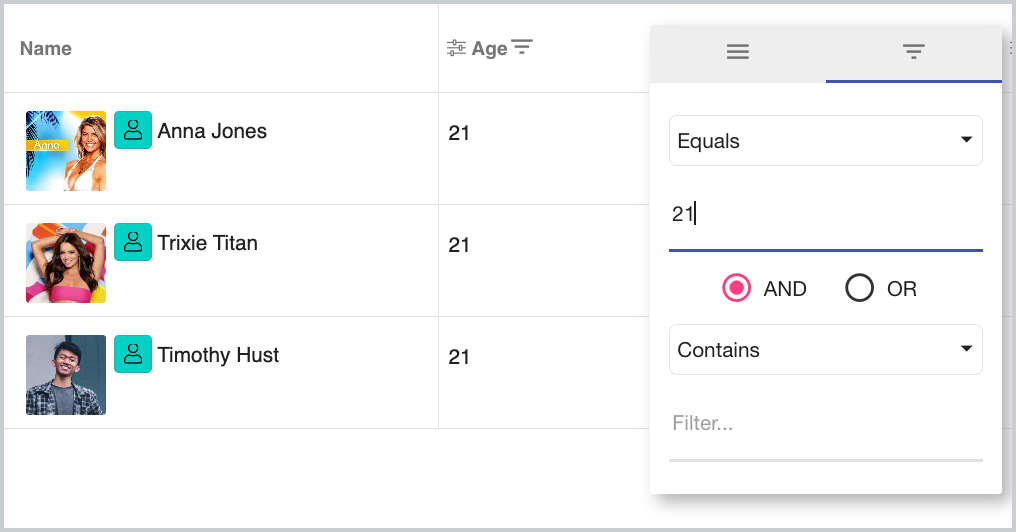Screen dimensions: 1016x532
Task: Open the Equals condition dropdown
Action: coord(825,141)
